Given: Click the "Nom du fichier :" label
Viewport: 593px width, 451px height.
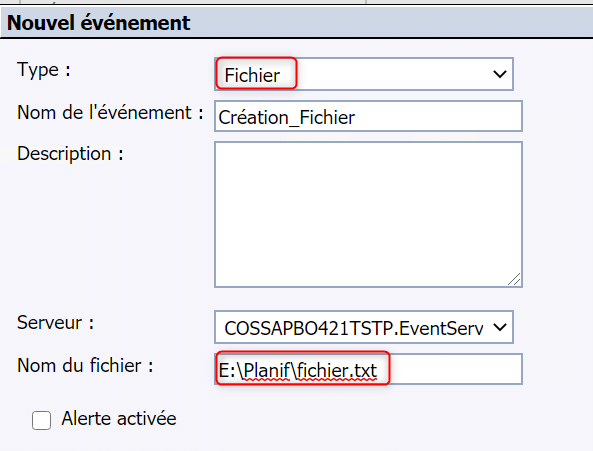Looking at the screenshot, I should tap(85, 366).
